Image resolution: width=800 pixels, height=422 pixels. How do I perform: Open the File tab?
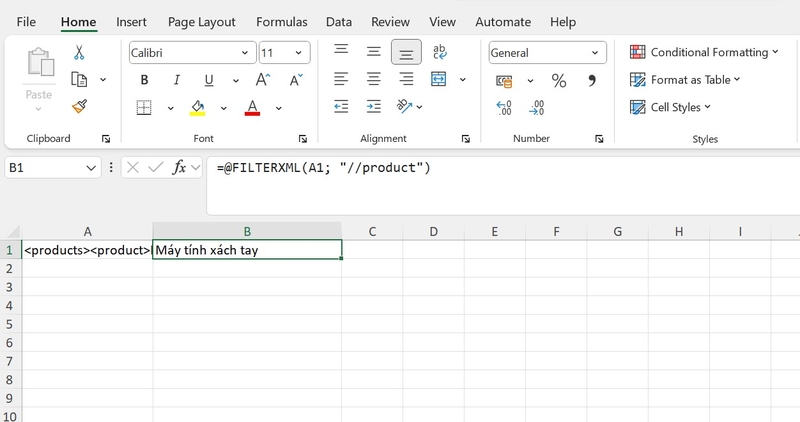(26, 22)
